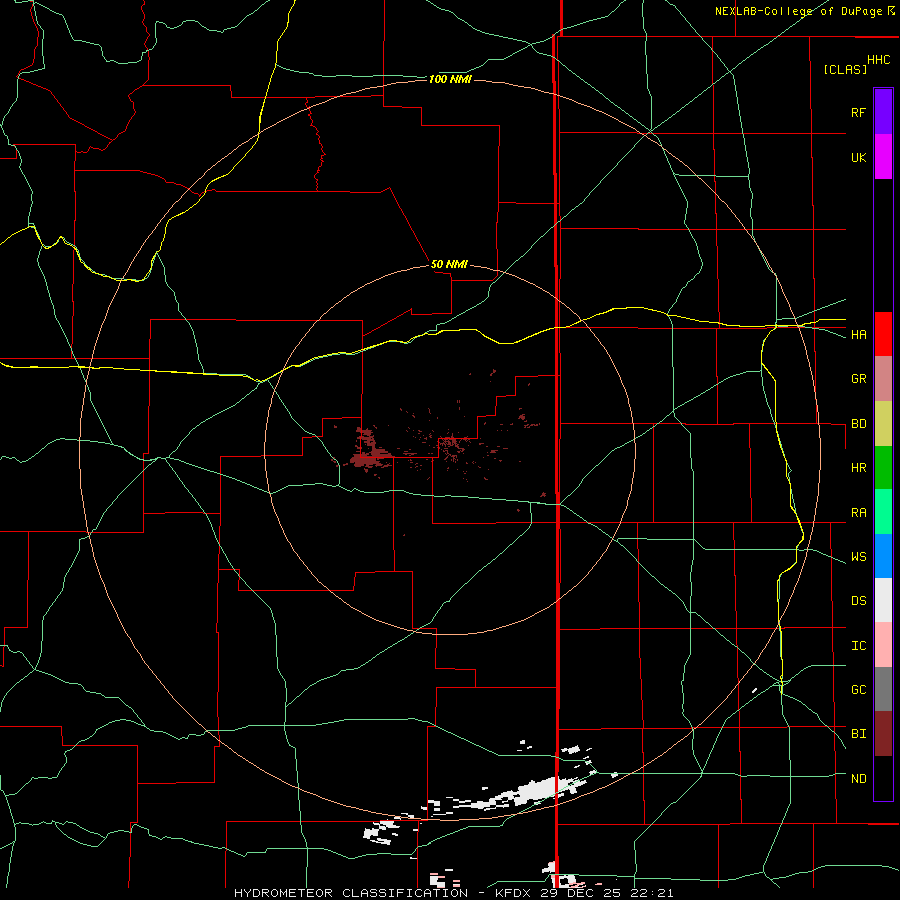900x900 pixels.
Task: Click the HYDROMETEOR CLASSIFICATION title text
Action: coord(351,893)
